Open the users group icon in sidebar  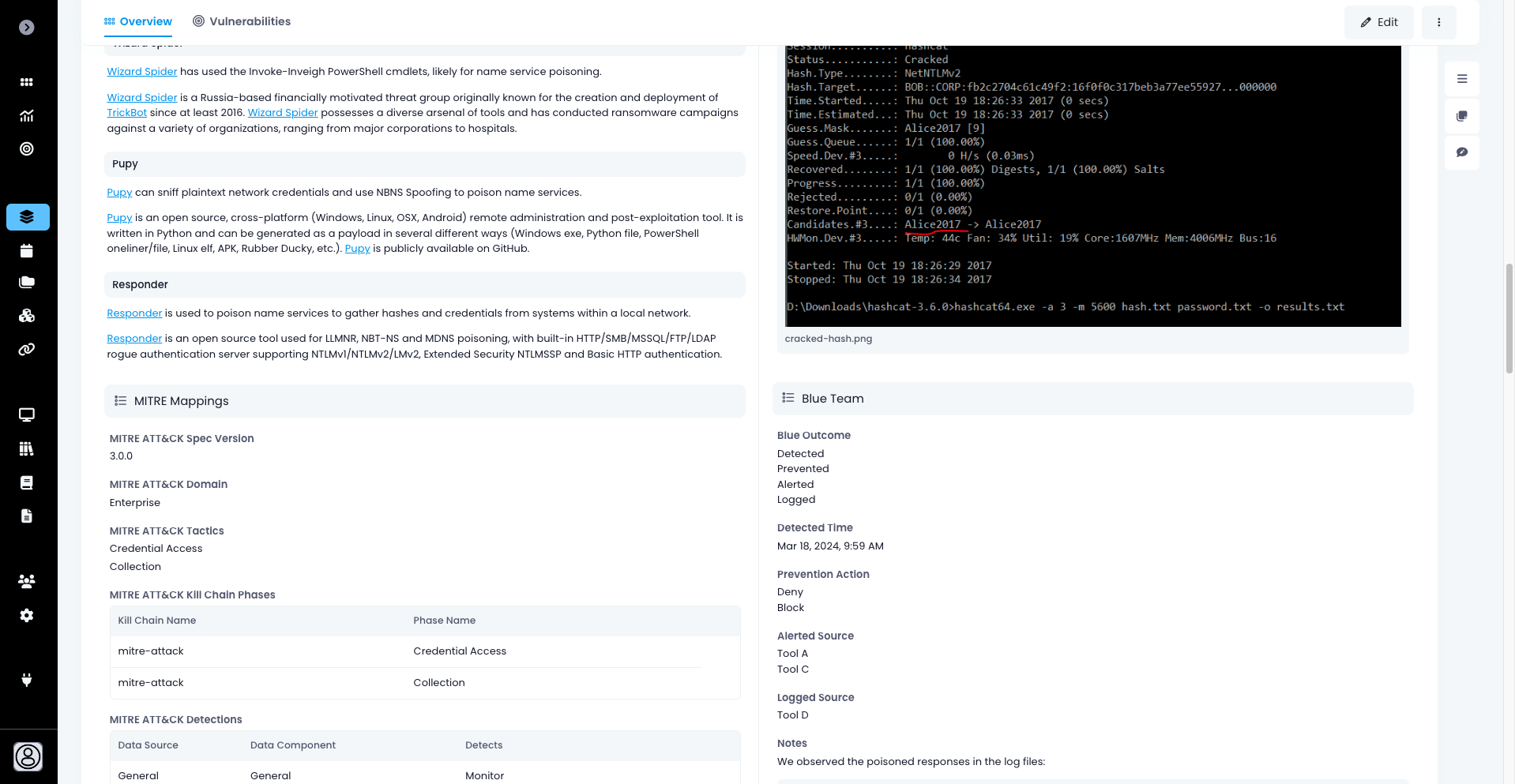coord(27,582)
